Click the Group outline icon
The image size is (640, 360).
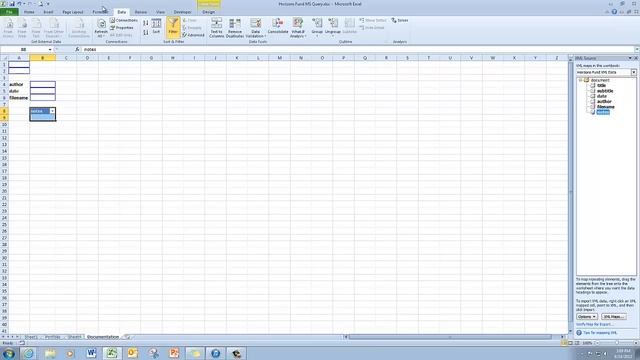(x=317, y=23)
